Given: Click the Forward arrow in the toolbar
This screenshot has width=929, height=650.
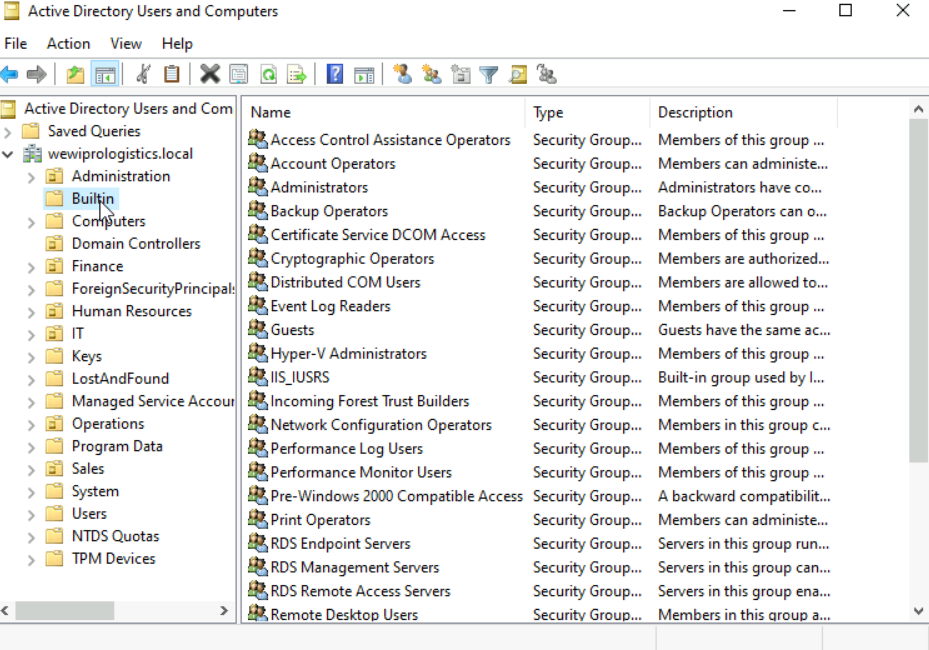Looking at the screenshot, I should point(37,75).
